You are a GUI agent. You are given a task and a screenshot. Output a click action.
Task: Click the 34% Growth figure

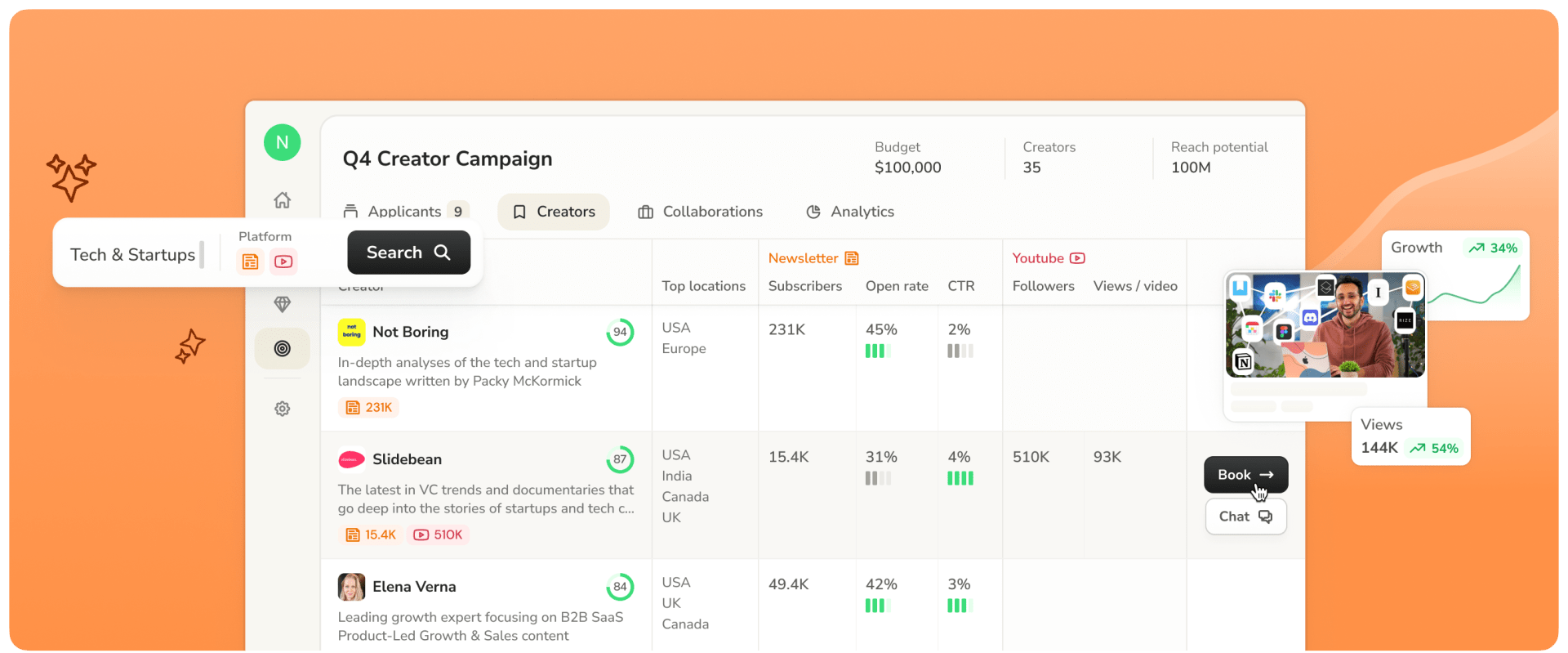pyautogui.click(x=1503, y=248)
